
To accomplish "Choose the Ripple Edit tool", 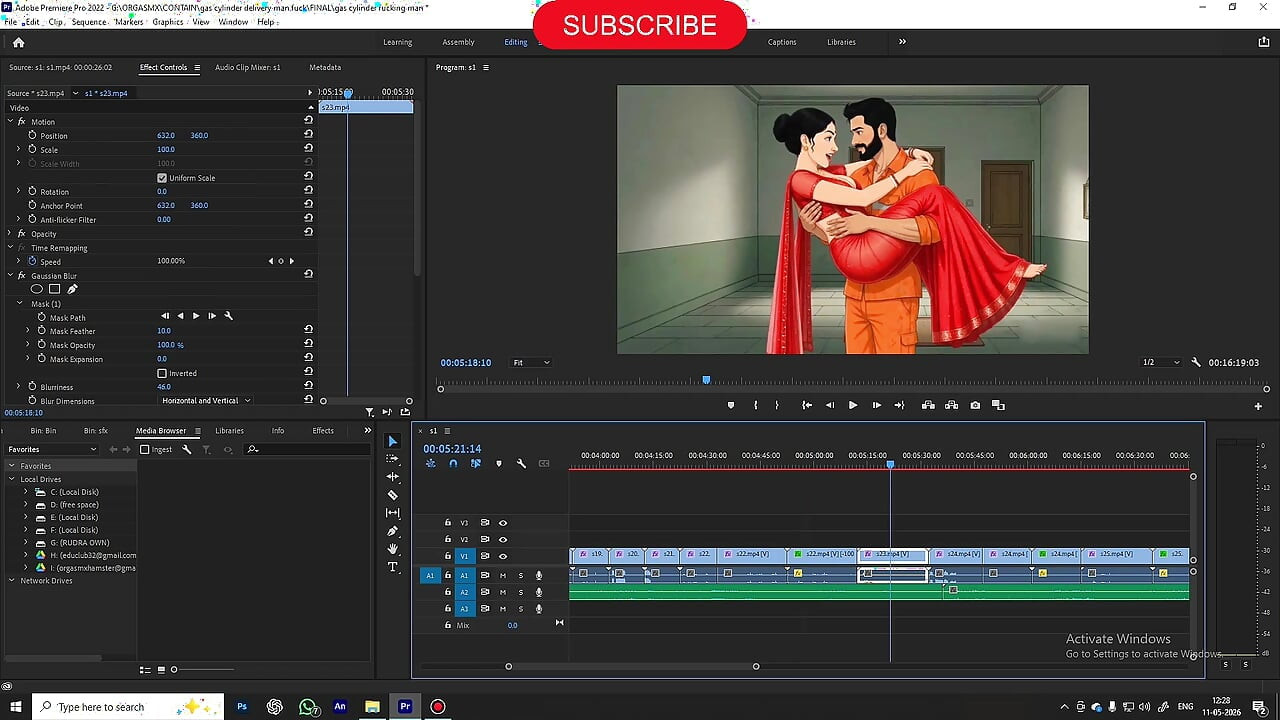I will coord(392,477).
